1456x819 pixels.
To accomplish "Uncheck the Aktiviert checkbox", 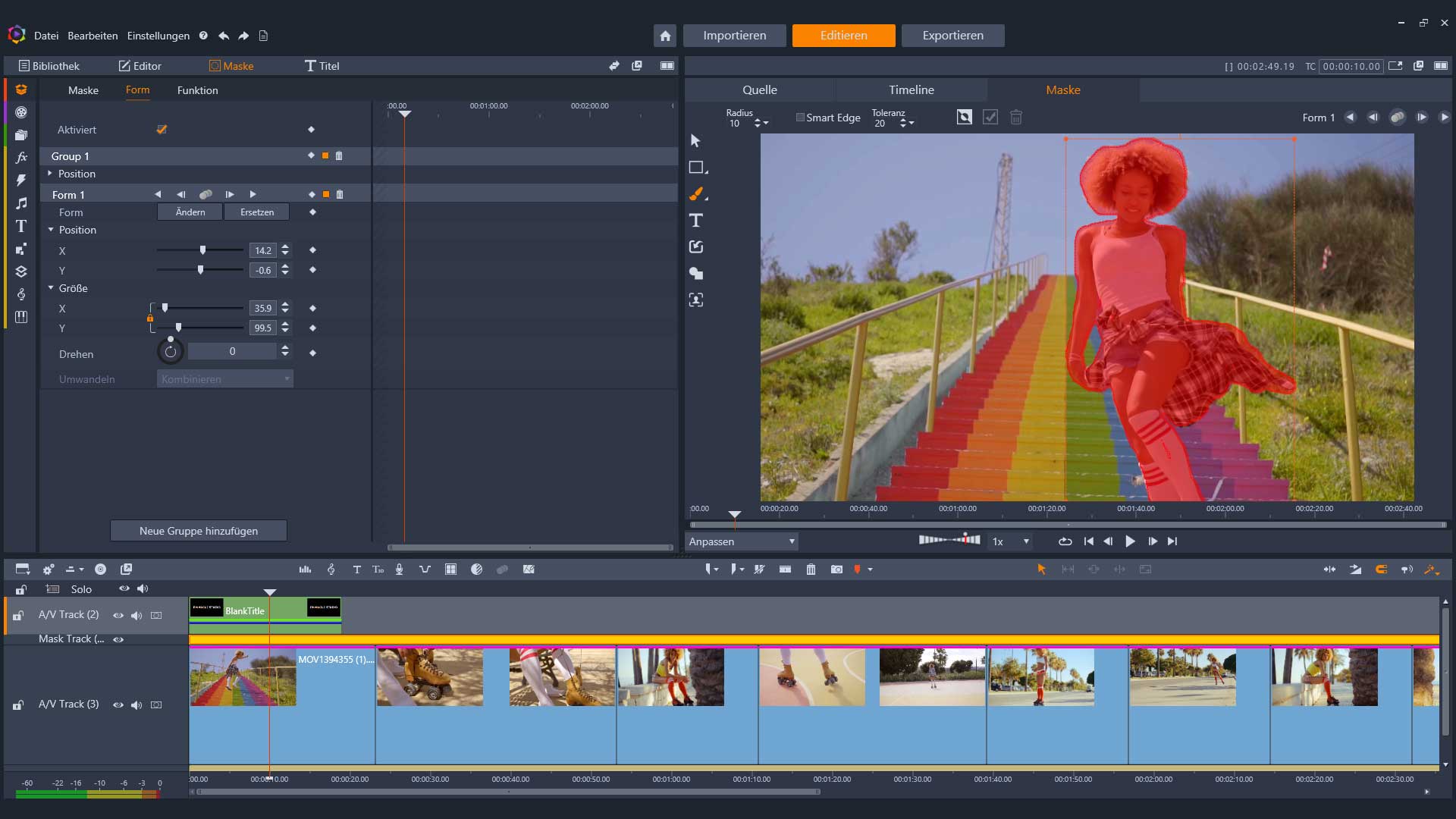I will 162,130.
